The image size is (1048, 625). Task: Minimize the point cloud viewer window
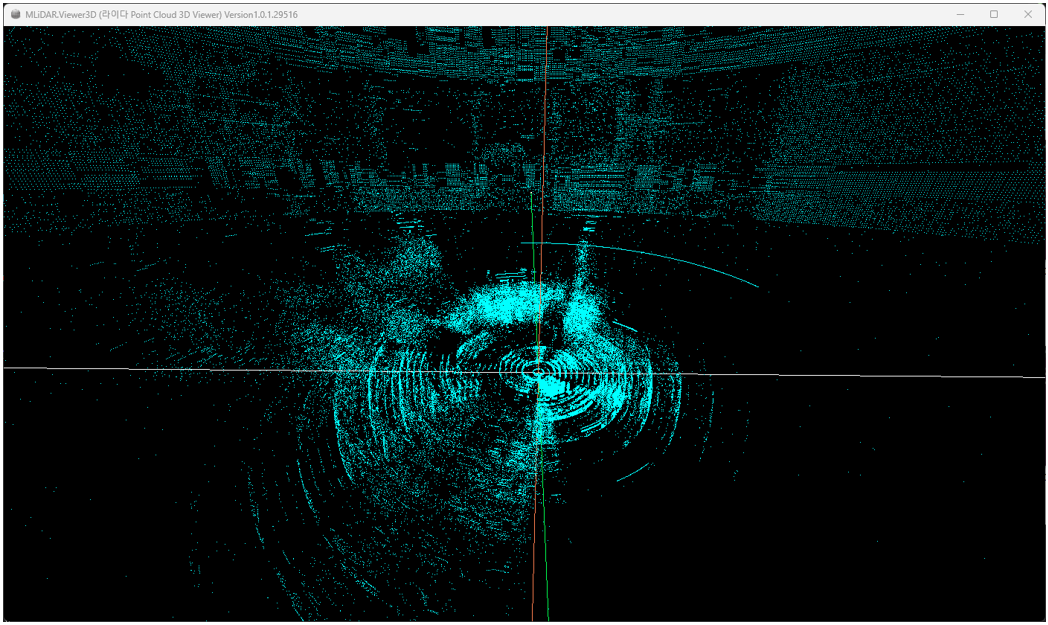click(x=959, y=14)
